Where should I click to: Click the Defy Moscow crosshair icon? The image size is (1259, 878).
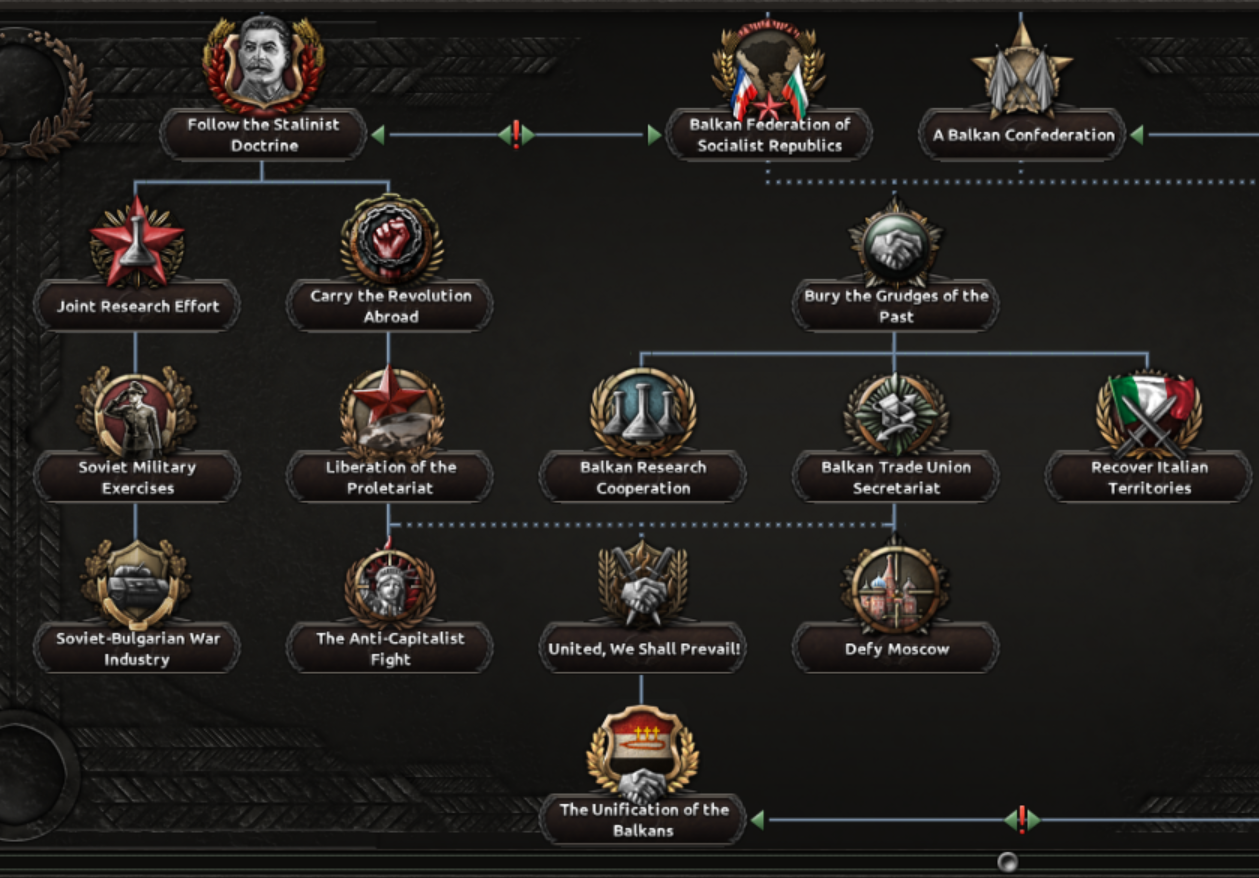point(896,585)
